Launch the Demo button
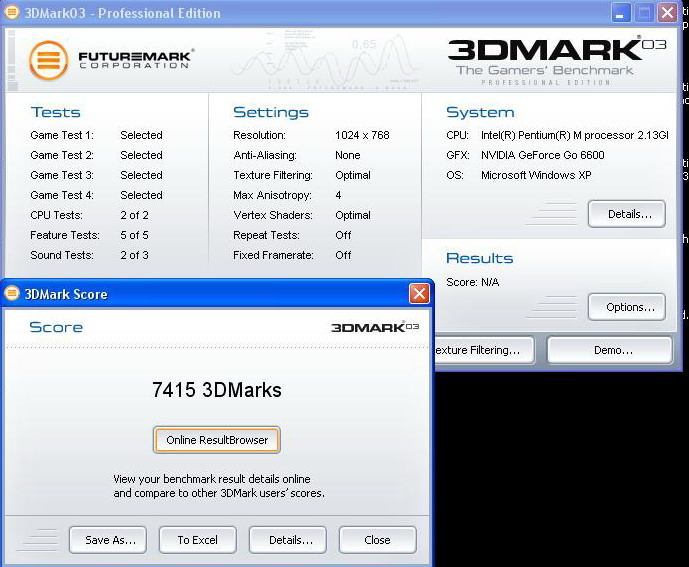This screenshot has width=689, height=567. click(610, 350)
